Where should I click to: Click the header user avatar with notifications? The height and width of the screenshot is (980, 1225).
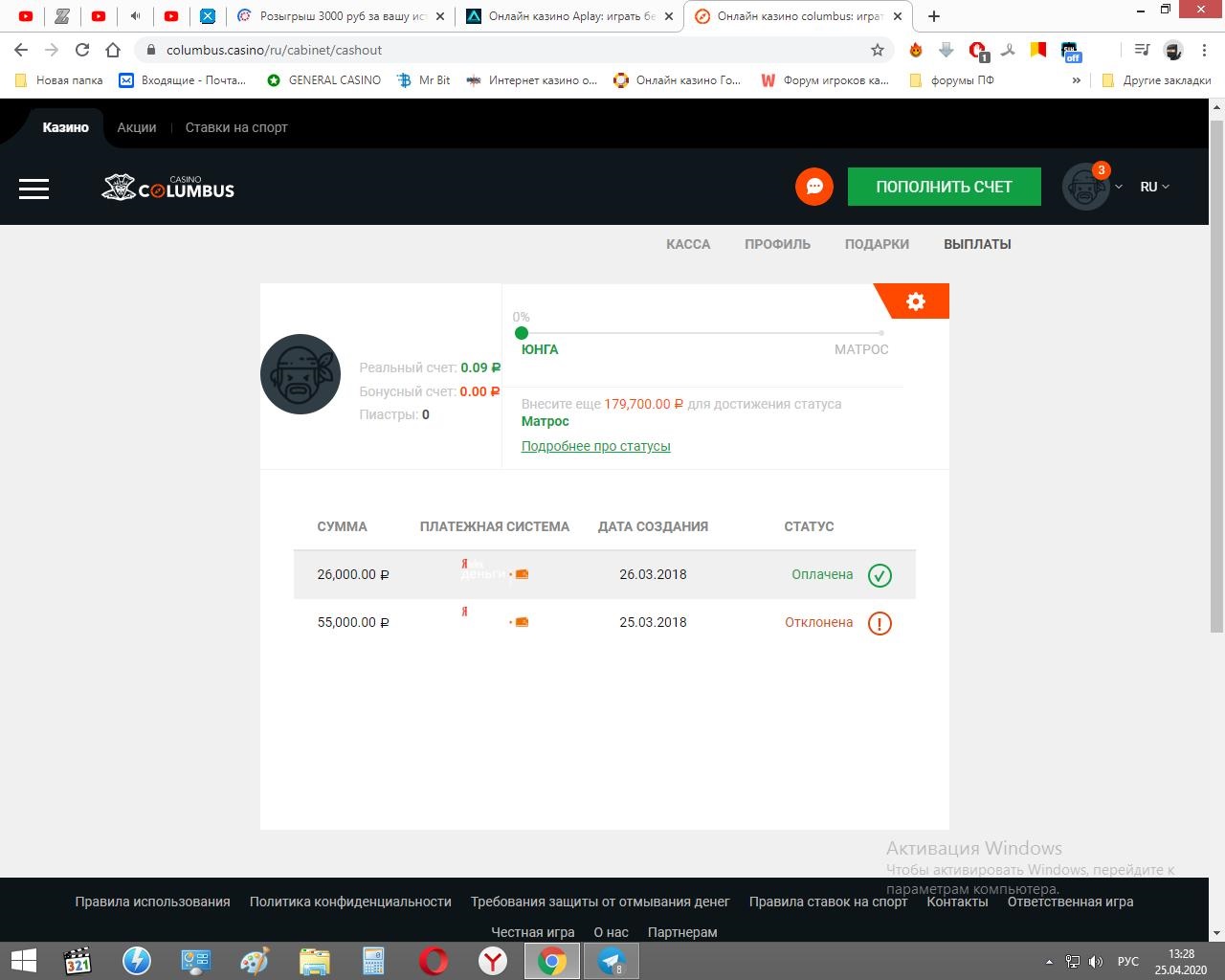(1085, 187)
